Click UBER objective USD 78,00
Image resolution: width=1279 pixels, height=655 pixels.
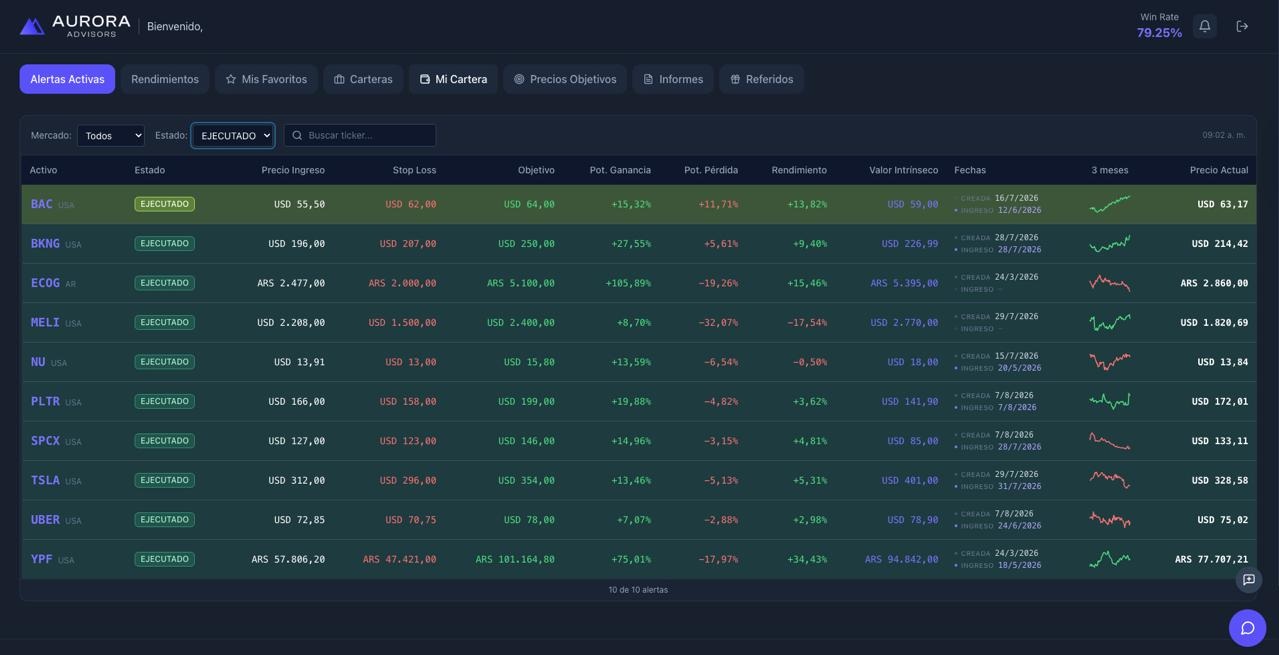[529, 520]
